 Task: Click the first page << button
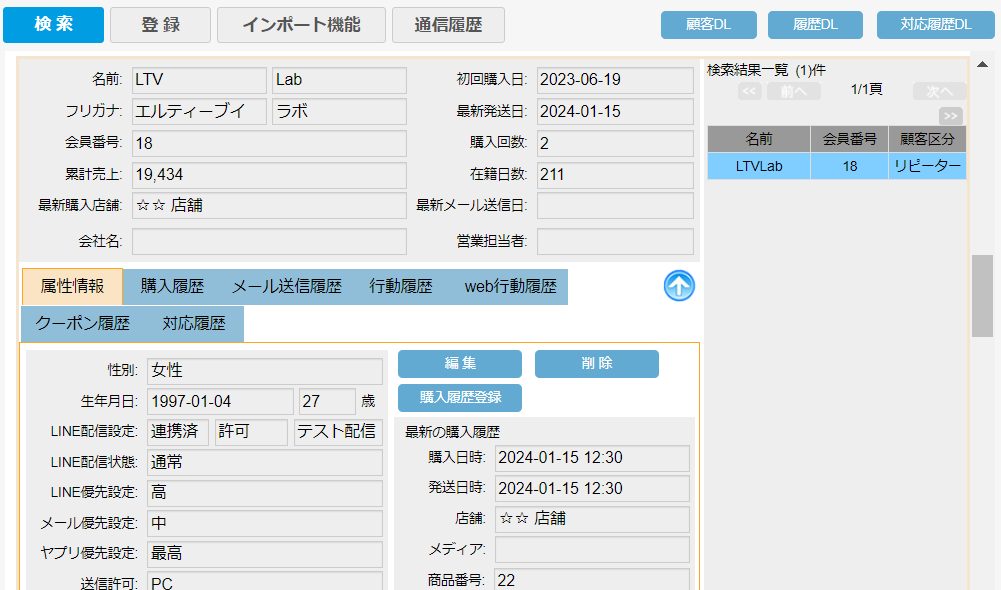click(x=749, y=91)
